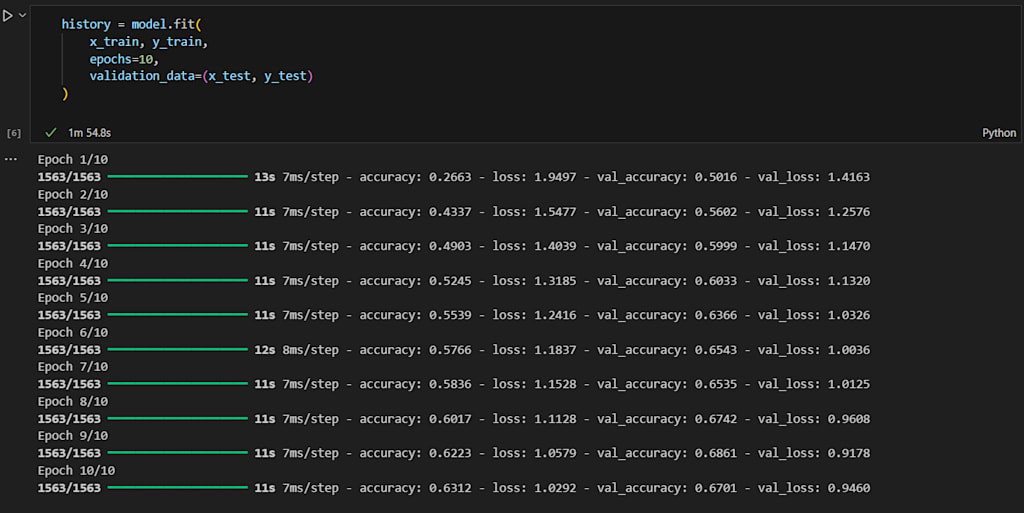Image resolution: width=1024 pixels, height=513 pixels.
Task: Click val_accuracy: 0.5016 value
Action: [667, 177]
